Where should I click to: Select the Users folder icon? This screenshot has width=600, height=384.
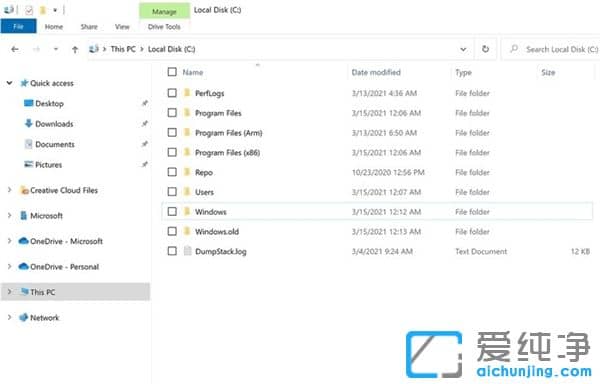187,192
